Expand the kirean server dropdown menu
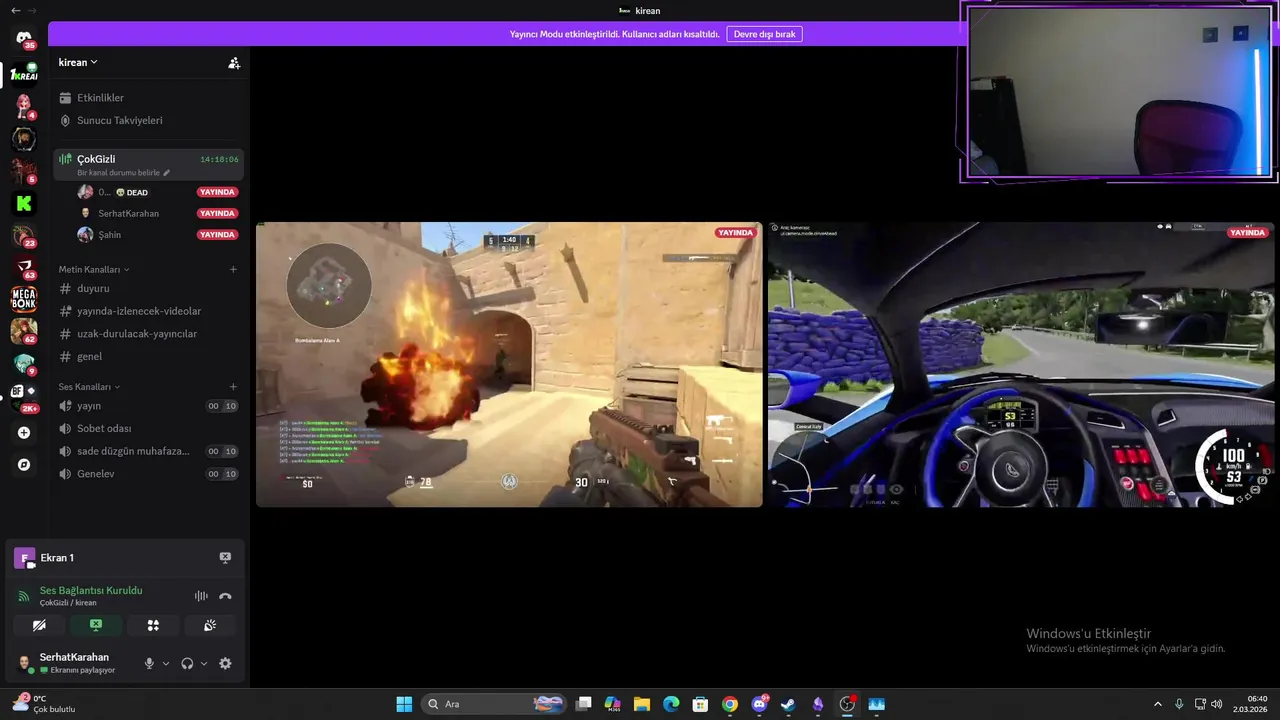The image size is (1280, 720). point(78,62)
